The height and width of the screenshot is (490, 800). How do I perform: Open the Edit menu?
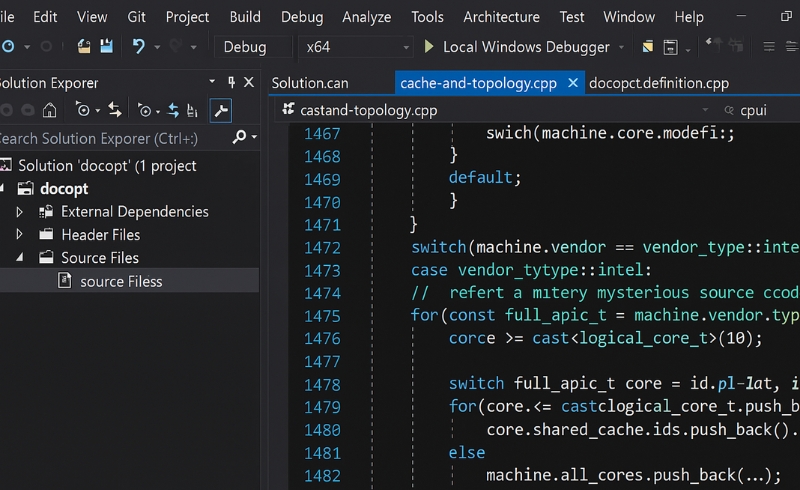click(x=45, y=17)
